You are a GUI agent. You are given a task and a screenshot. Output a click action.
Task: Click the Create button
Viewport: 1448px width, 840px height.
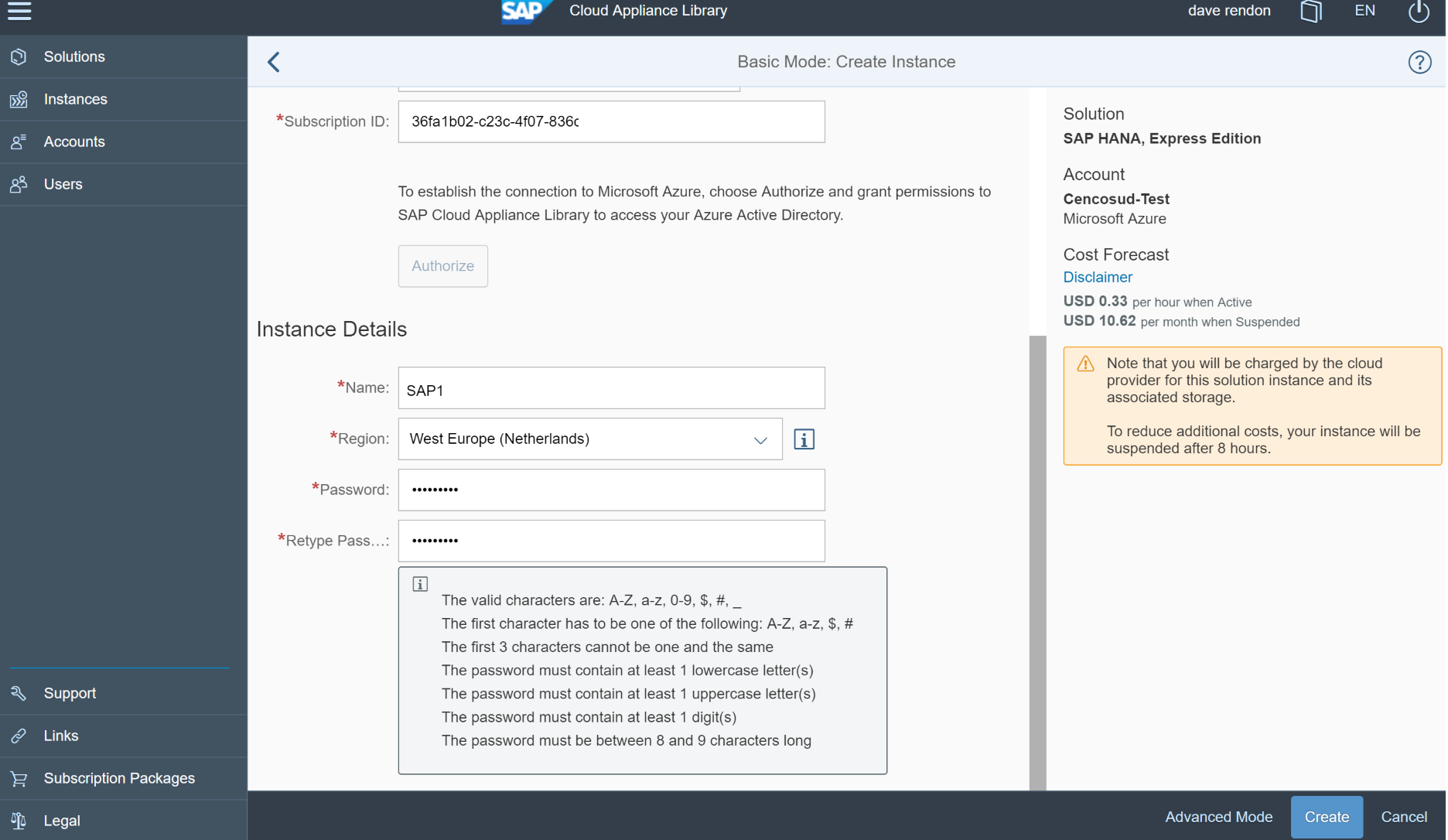click(1327, 817)
